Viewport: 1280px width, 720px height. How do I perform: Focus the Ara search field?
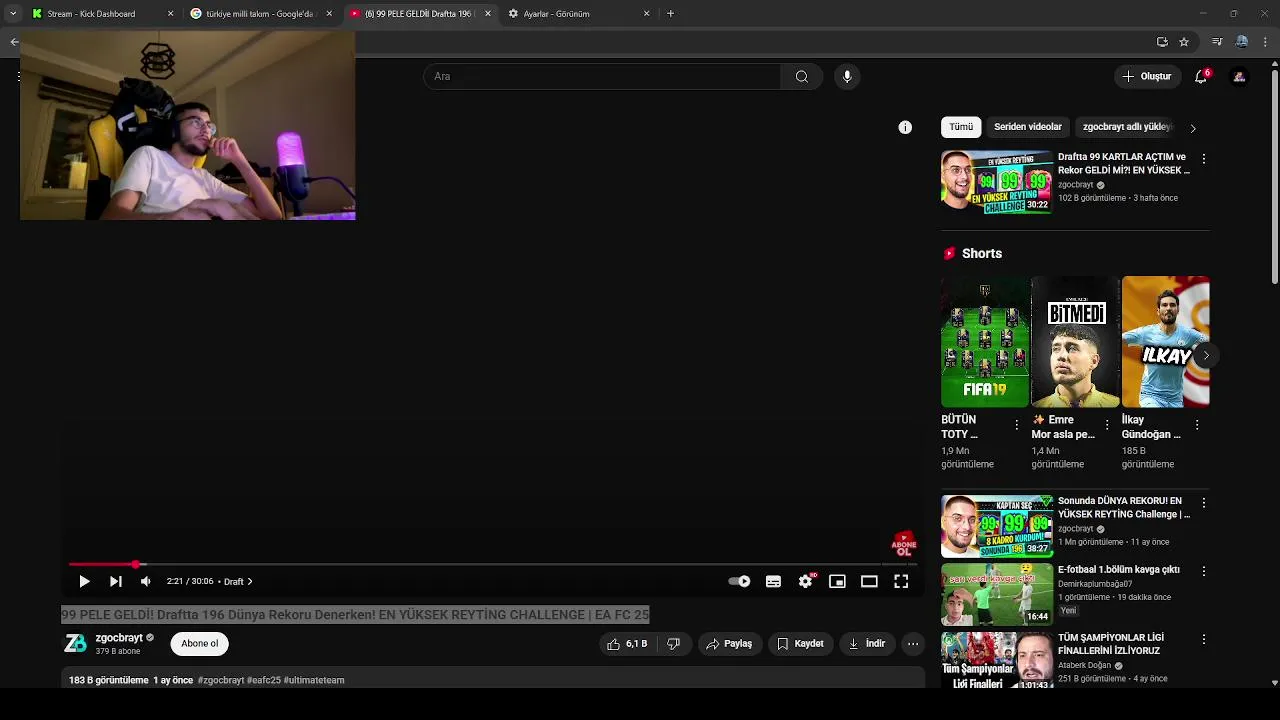[x=602, y=76]
